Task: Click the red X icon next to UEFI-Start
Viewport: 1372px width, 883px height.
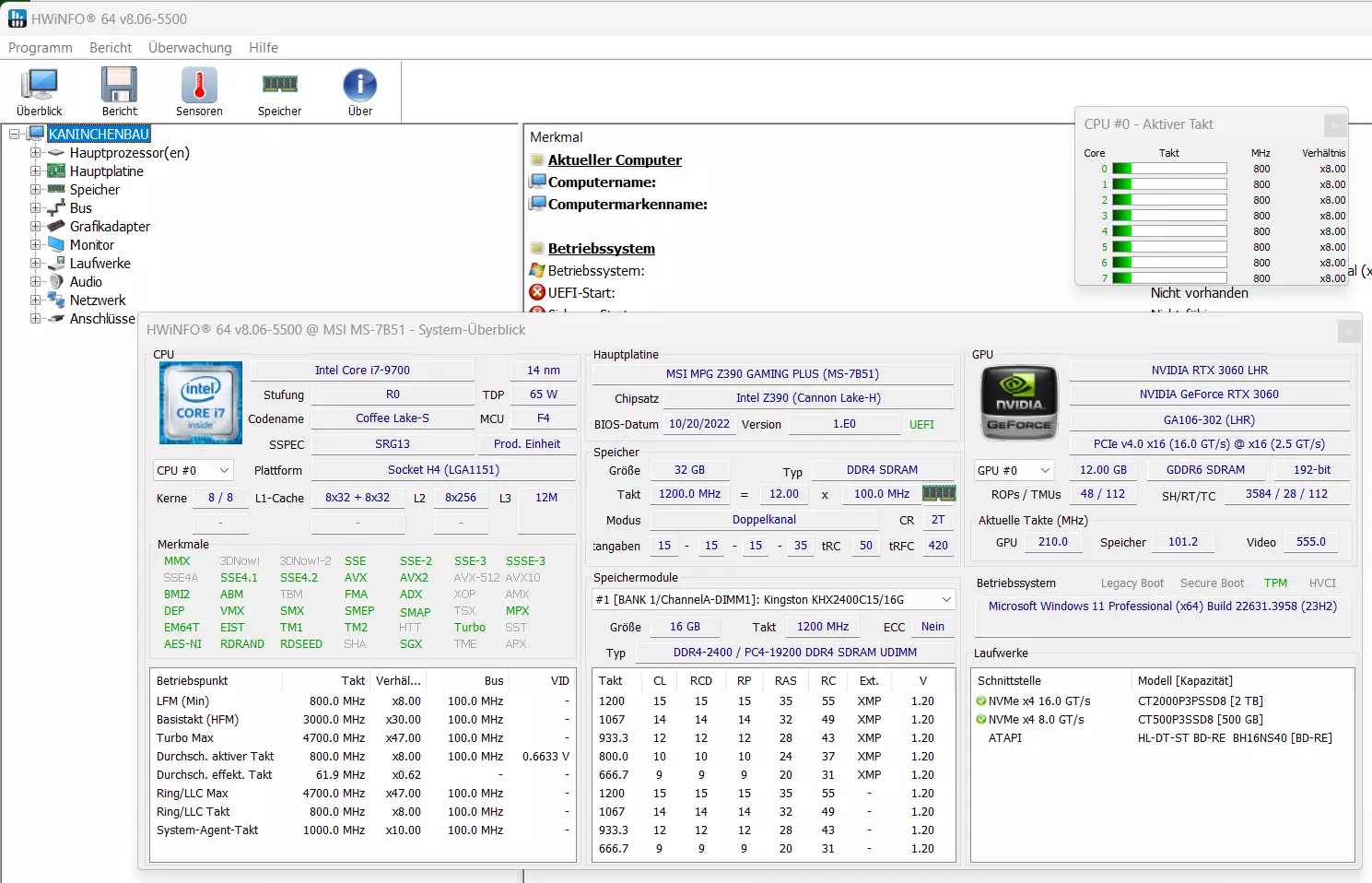Action: (537, 292)
